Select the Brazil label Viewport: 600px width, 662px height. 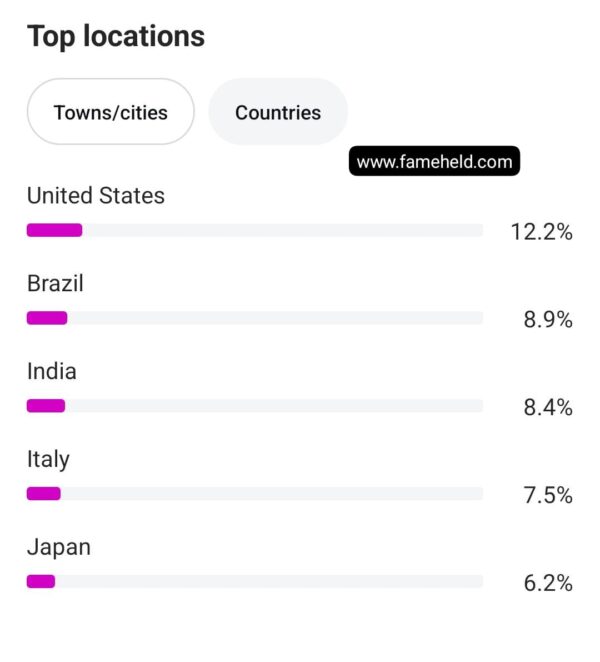[55, 283]
